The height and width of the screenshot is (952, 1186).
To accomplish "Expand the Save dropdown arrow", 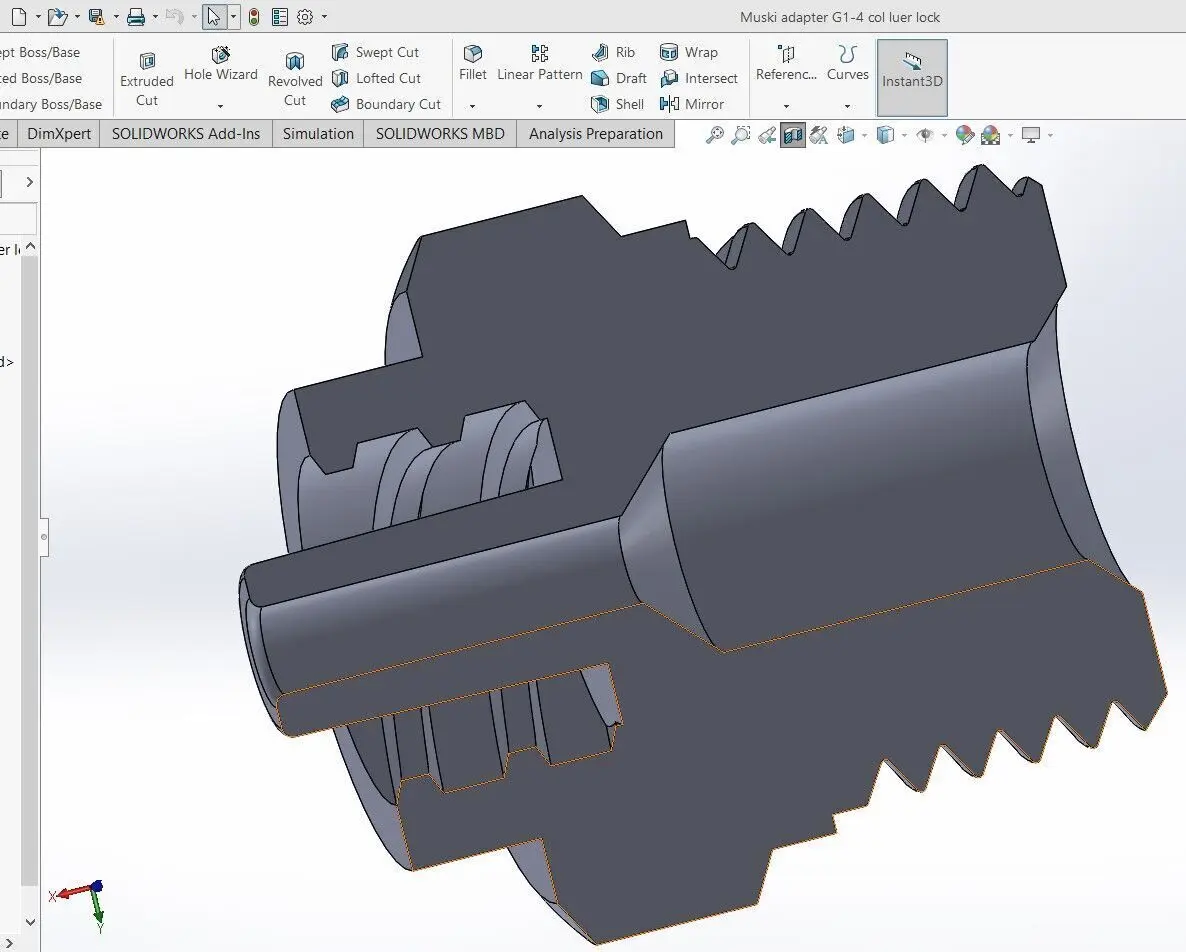I will [x=116, y=17].
